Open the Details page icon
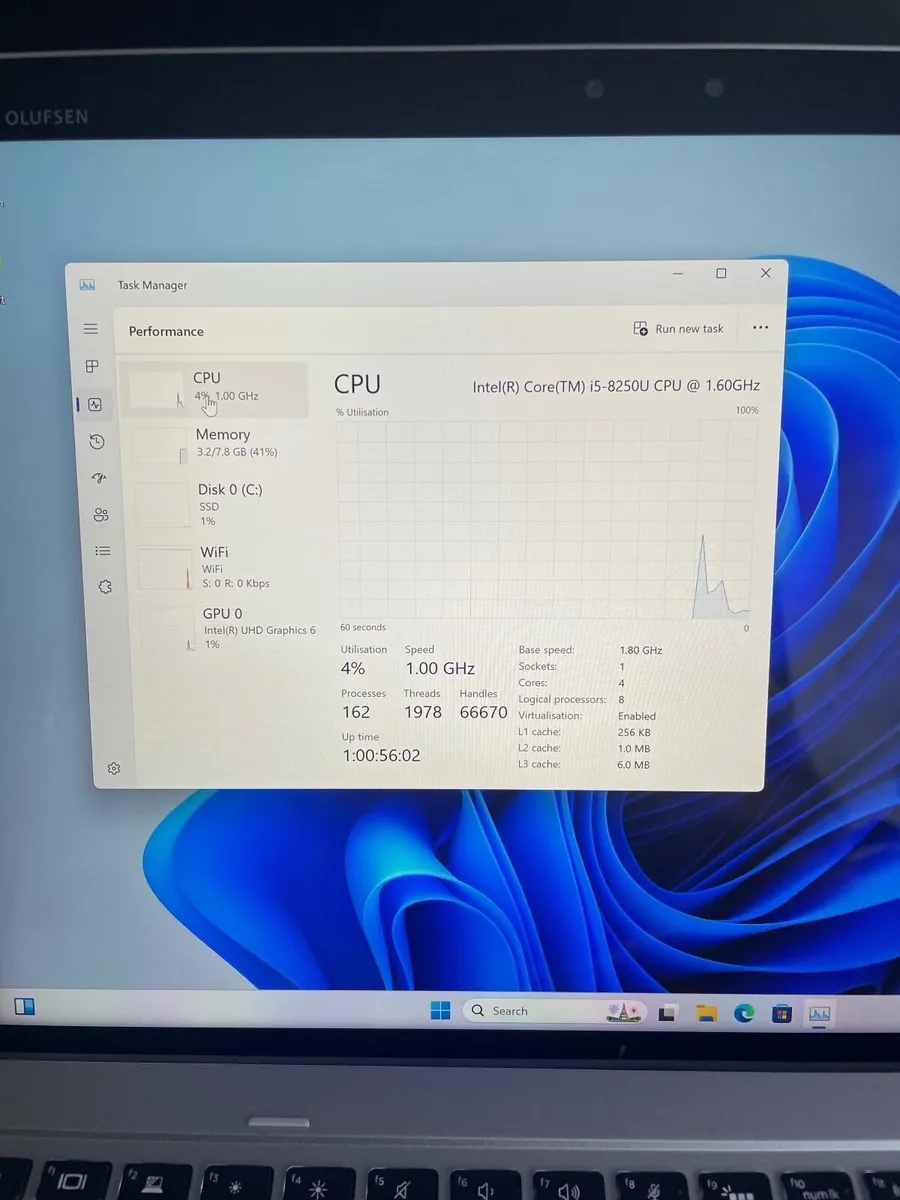The image size is (900, 1200). (x=103, y=551)
